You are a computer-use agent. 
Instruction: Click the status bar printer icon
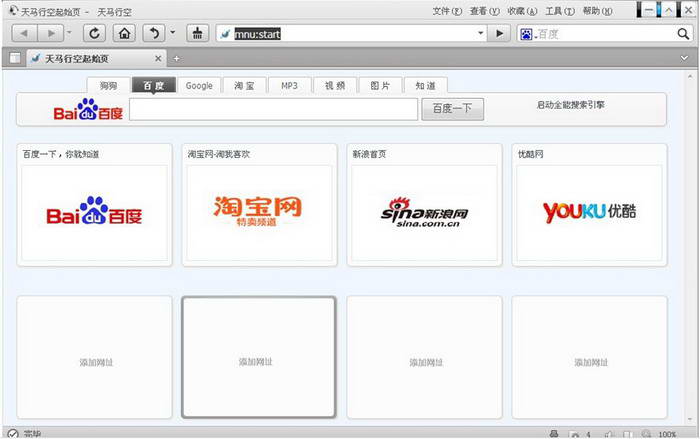tap(554, 433)
